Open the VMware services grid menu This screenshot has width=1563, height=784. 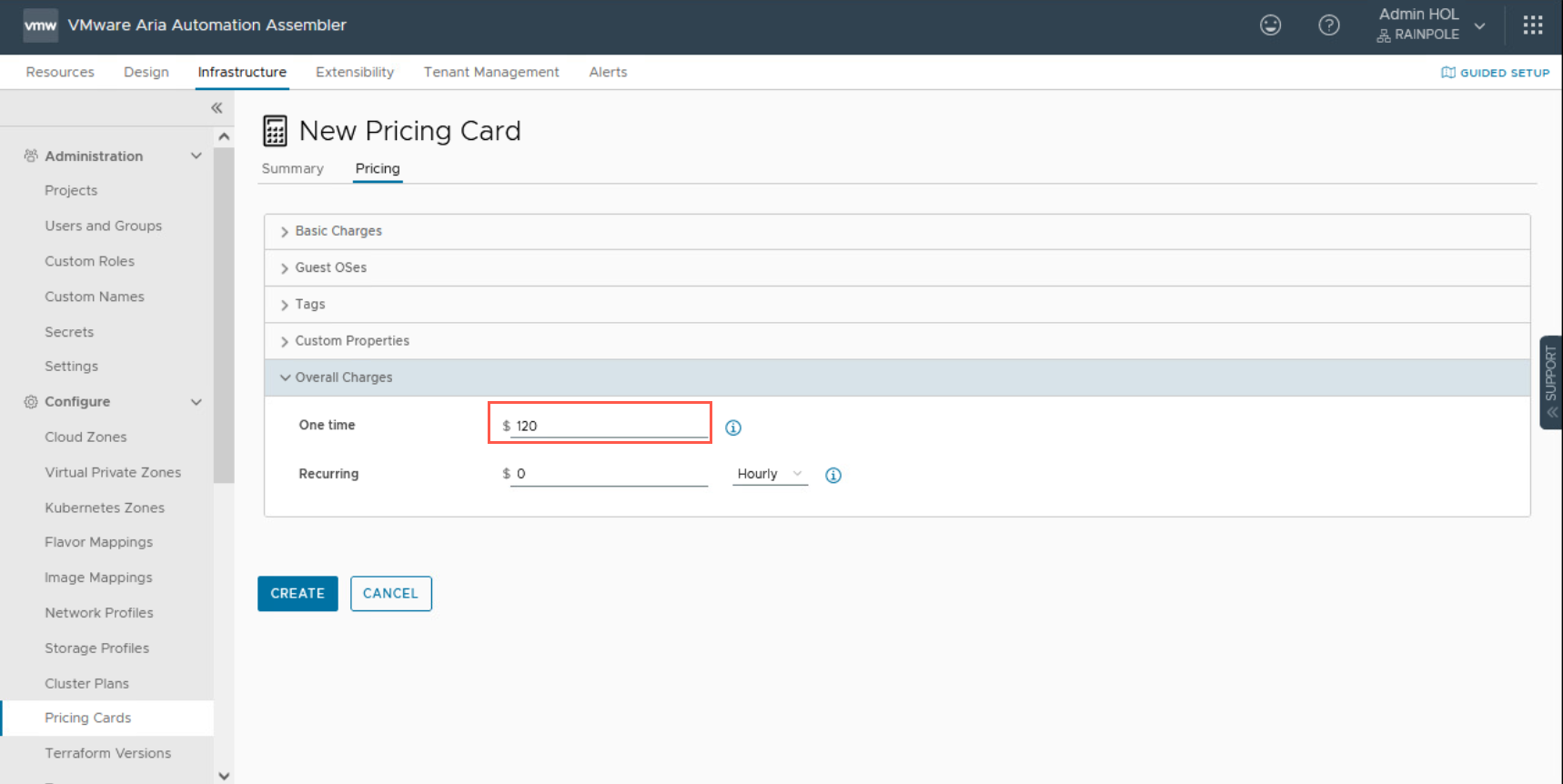[1532, 25]
